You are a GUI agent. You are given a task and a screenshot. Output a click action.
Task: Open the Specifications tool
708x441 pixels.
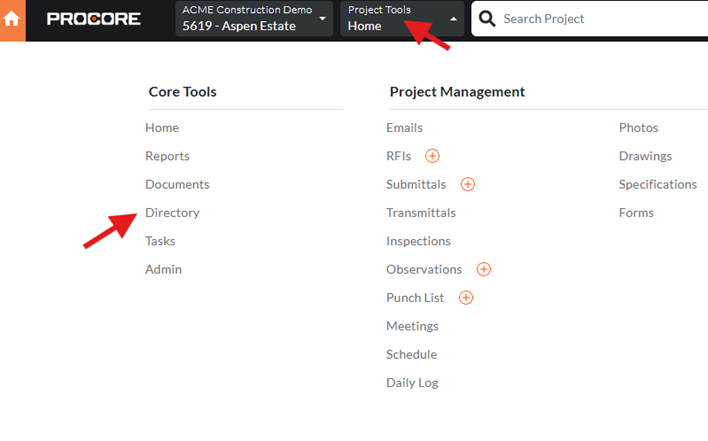[x=658, y=185]
